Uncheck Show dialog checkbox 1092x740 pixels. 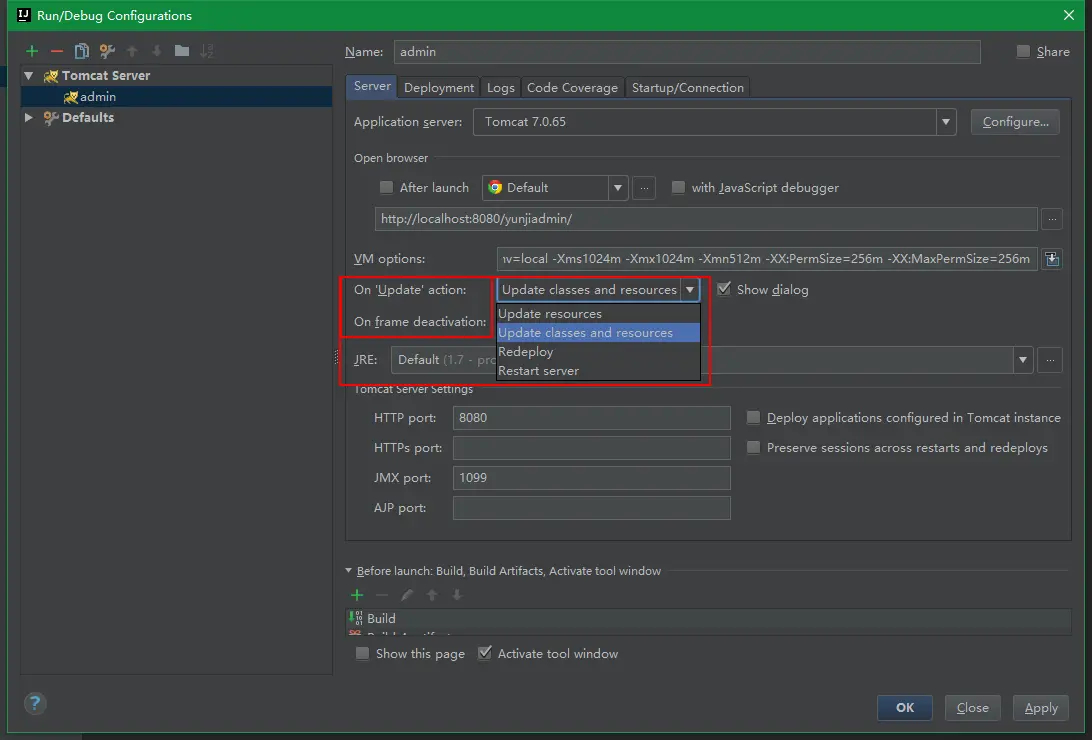724,289
